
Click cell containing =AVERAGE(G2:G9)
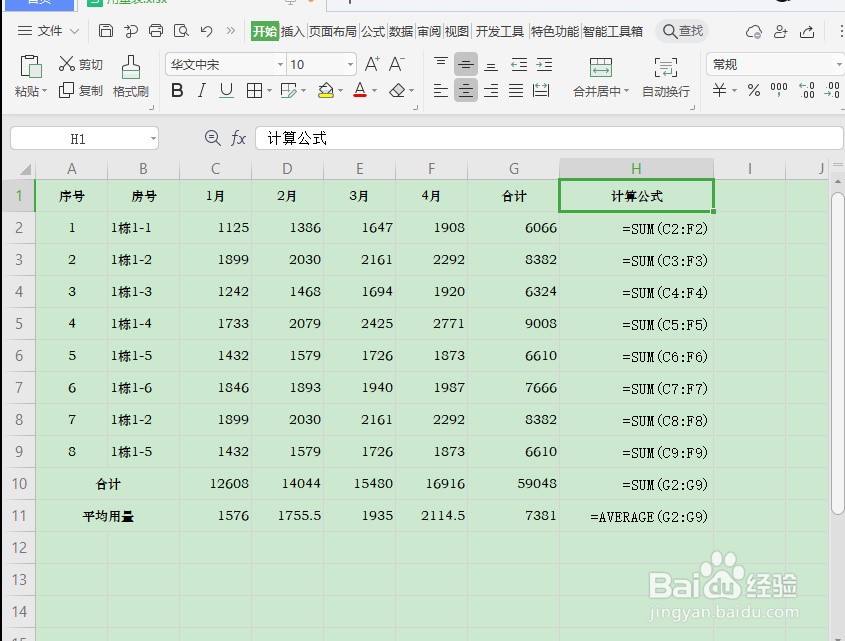tap(636, 516)
